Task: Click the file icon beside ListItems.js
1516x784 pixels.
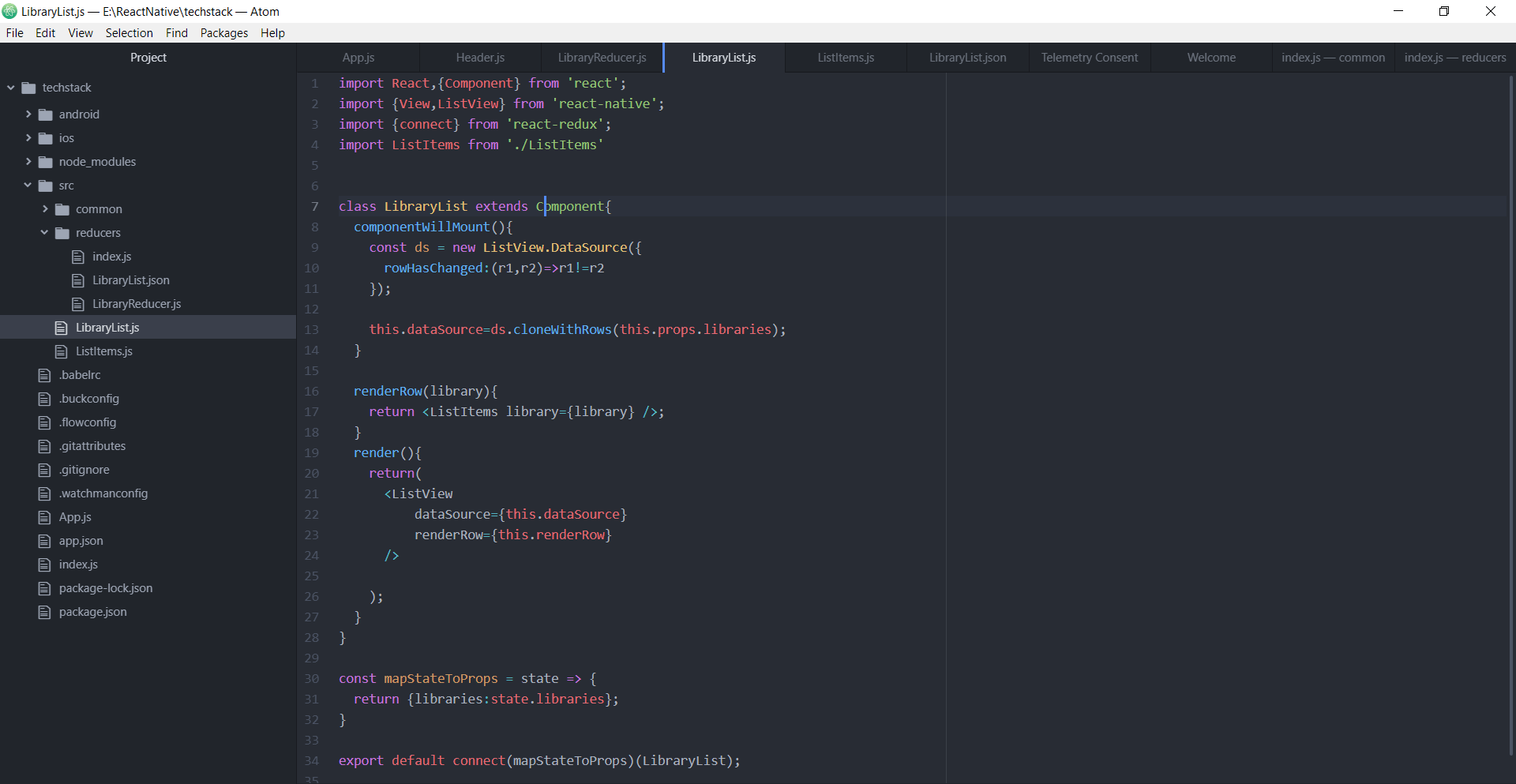Action: coord(62,351)
